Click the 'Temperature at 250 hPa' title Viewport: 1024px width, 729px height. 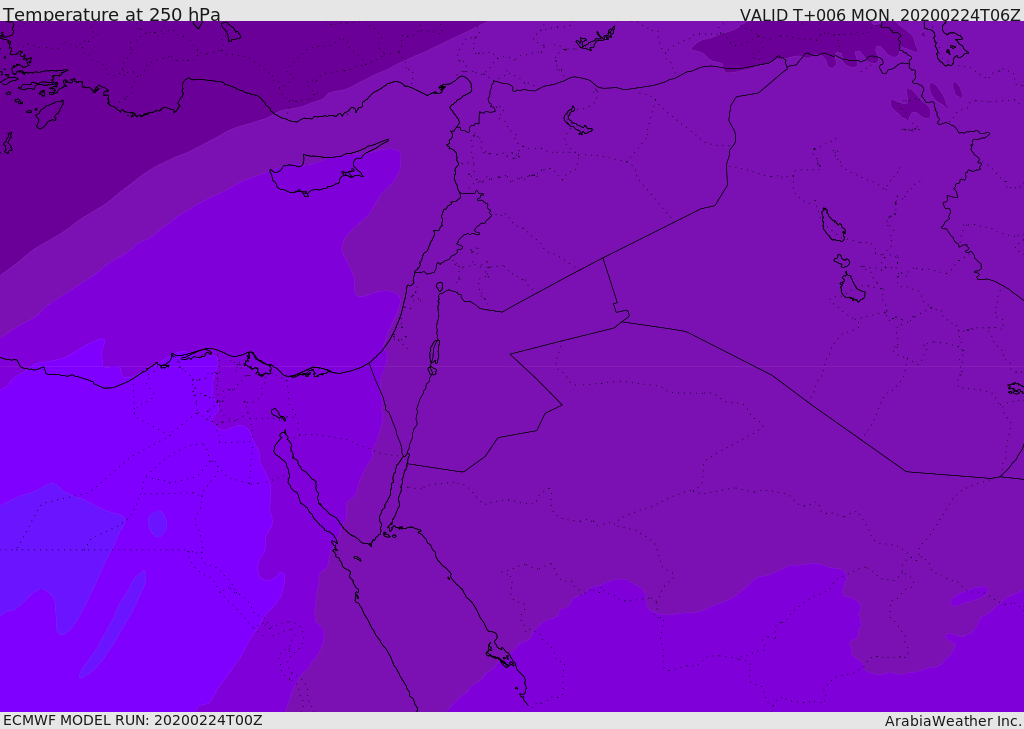click(x=112, y=14)
